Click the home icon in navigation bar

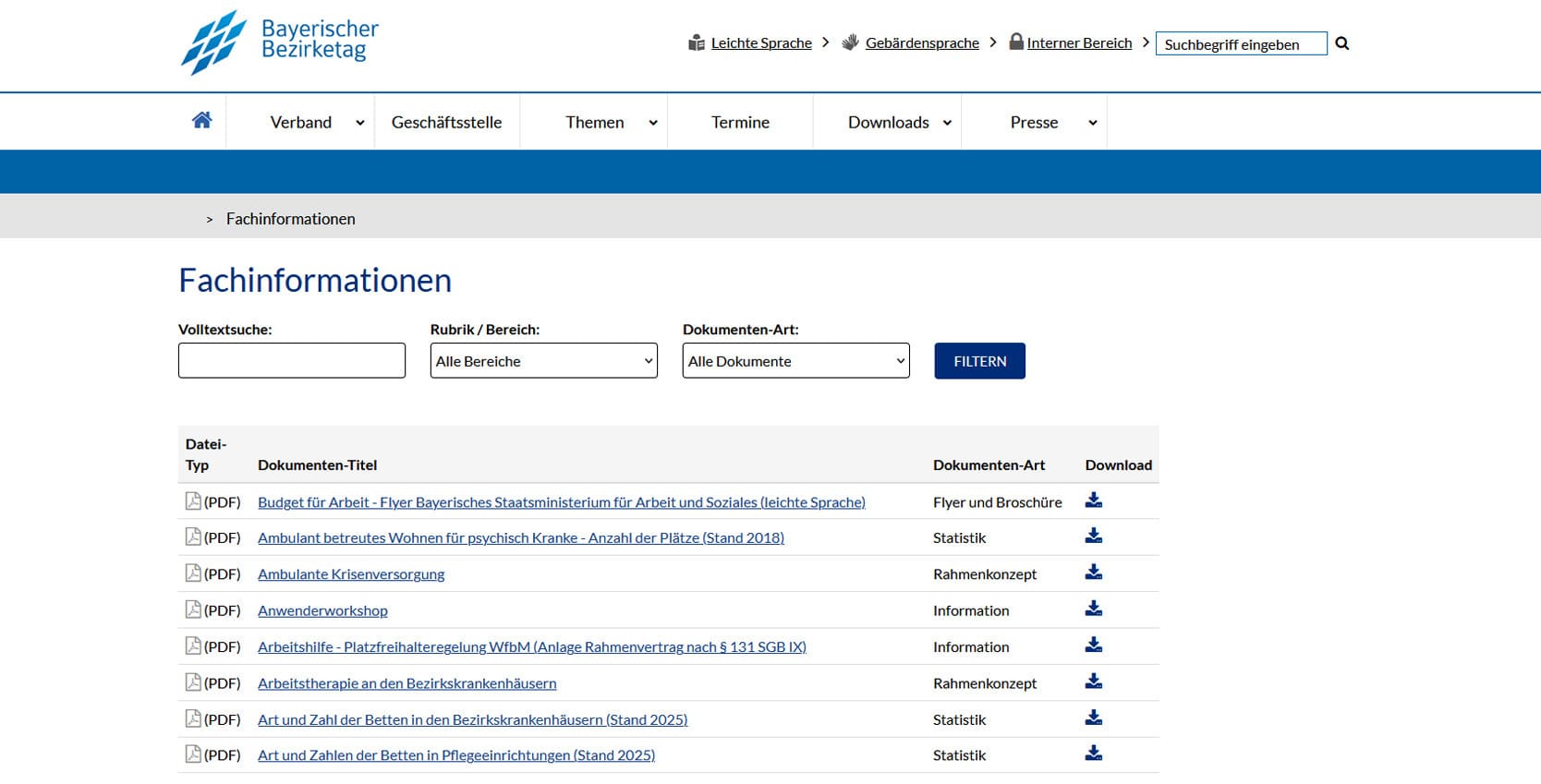[201, 120]
